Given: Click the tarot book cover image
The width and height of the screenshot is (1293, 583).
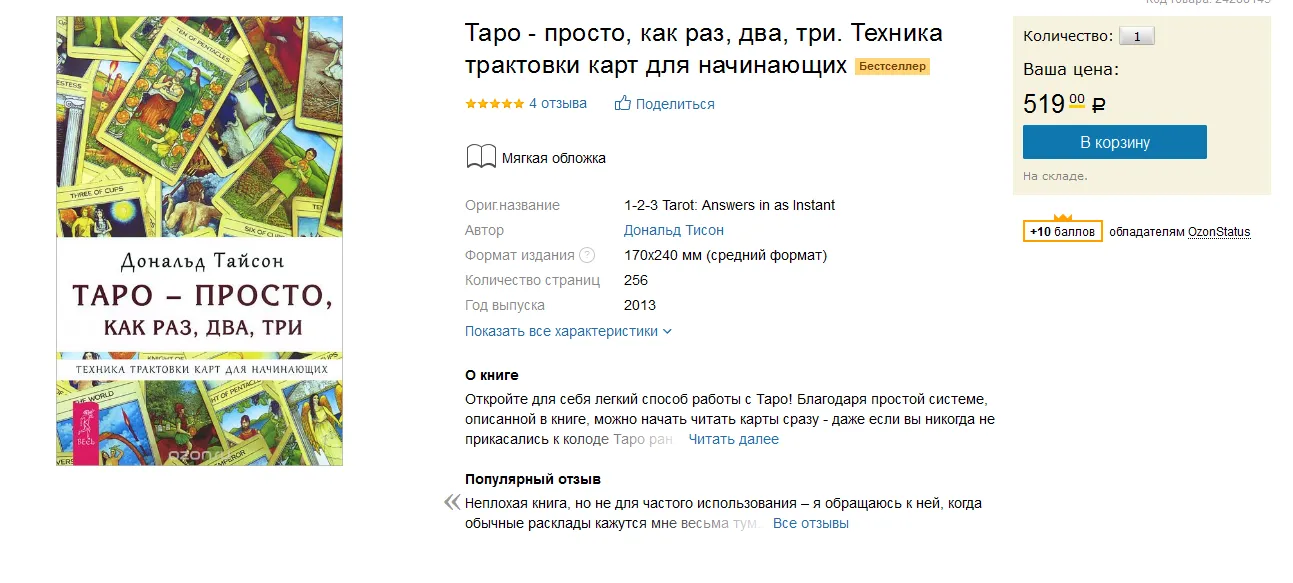Looking at the screenshot, I should (x=199, y=240).
